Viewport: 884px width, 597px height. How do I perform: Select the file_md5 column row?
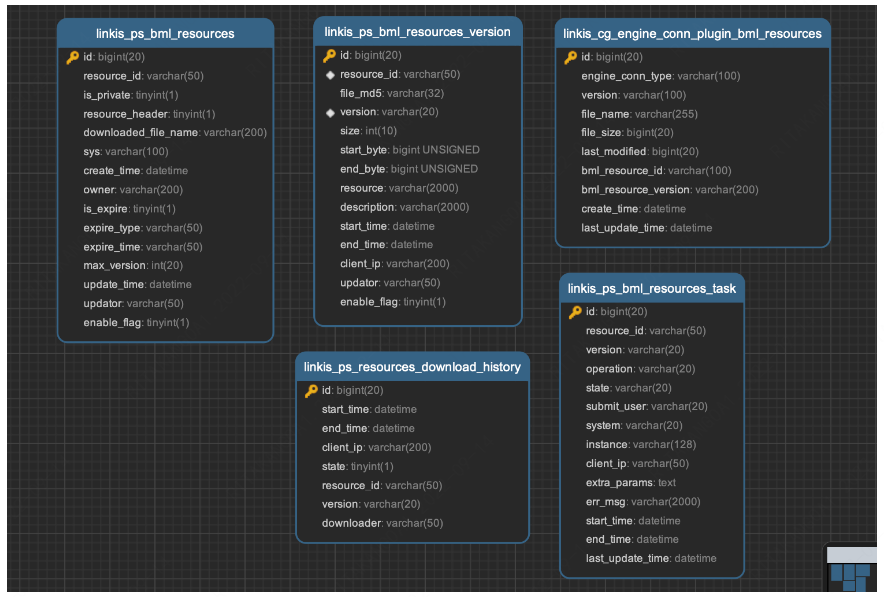pos(418,94)
